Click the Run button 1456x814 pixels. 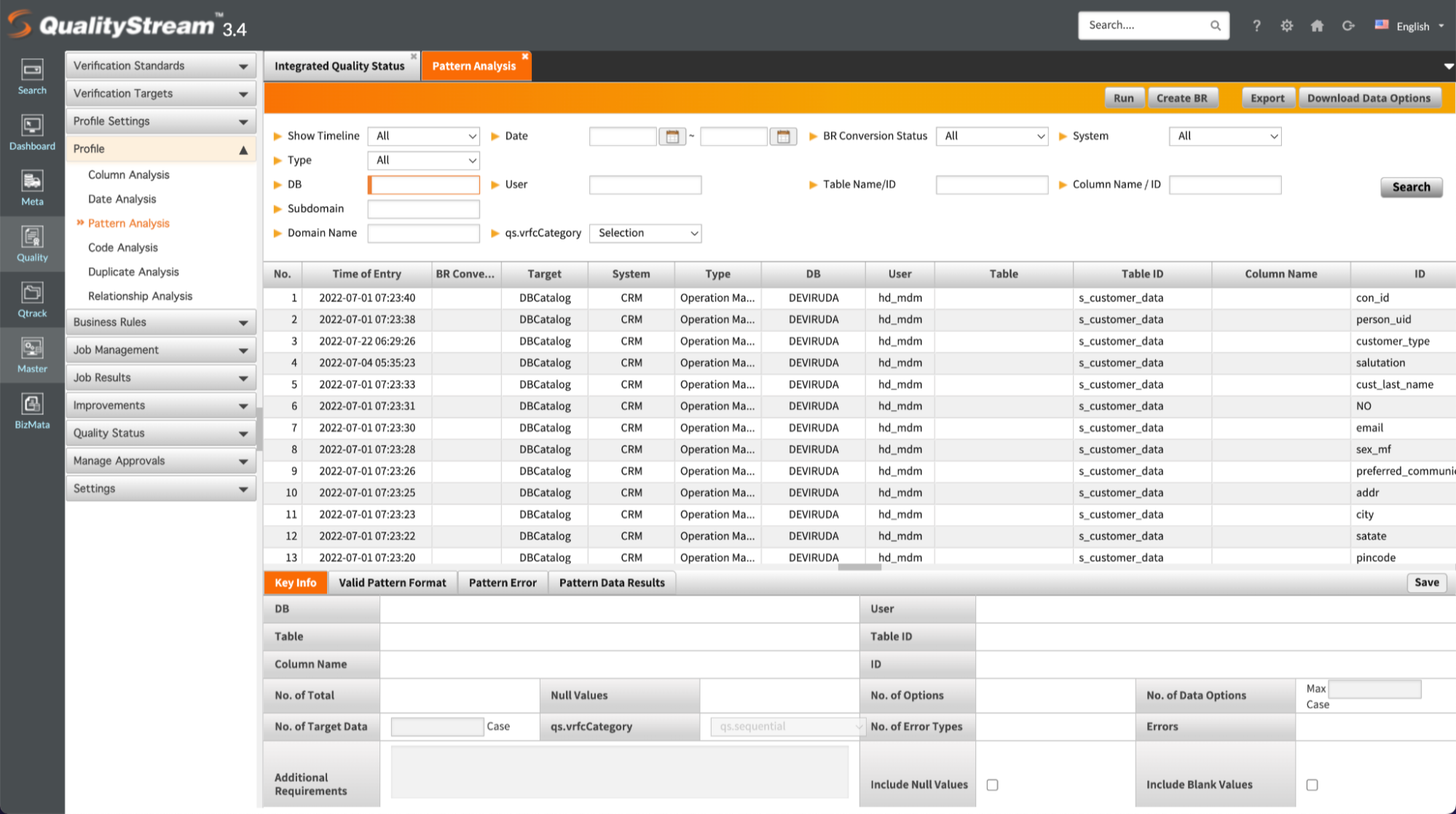1124,98
